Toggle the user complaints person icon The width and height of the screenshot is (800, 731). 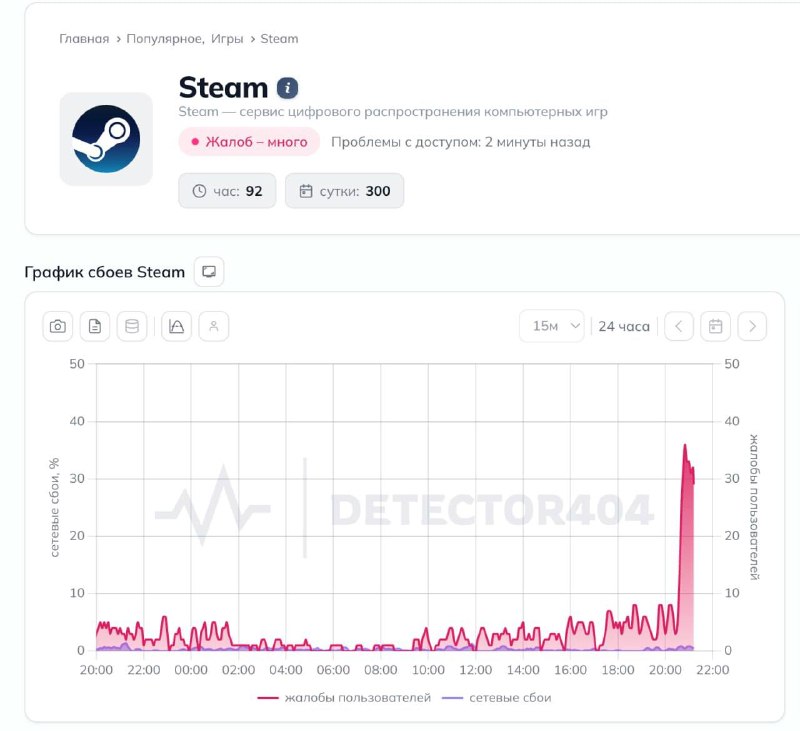214,326
